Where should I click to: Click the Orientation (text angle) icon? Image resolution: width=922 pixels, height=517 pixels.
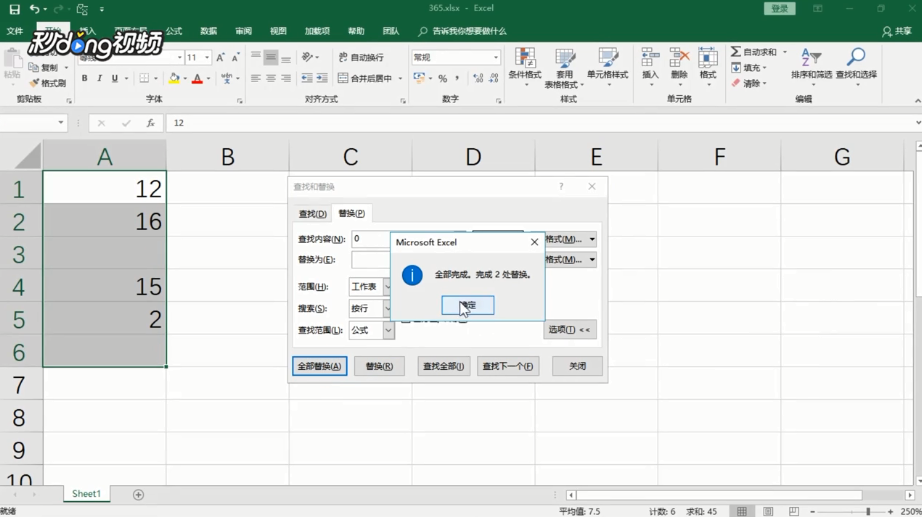pos(307,57)
